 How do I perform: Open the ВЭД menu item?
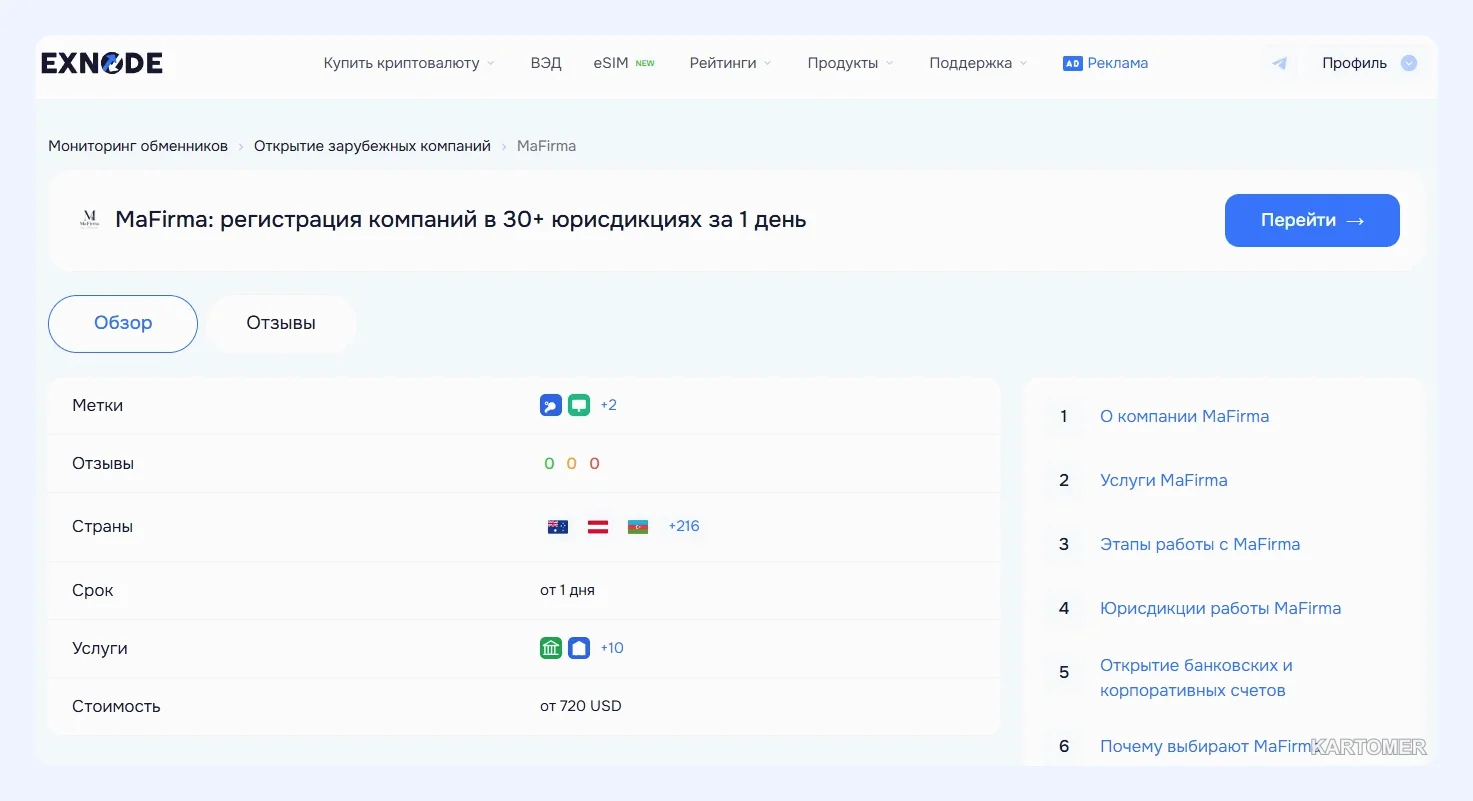pyautogui.click(x=546, y=63)
